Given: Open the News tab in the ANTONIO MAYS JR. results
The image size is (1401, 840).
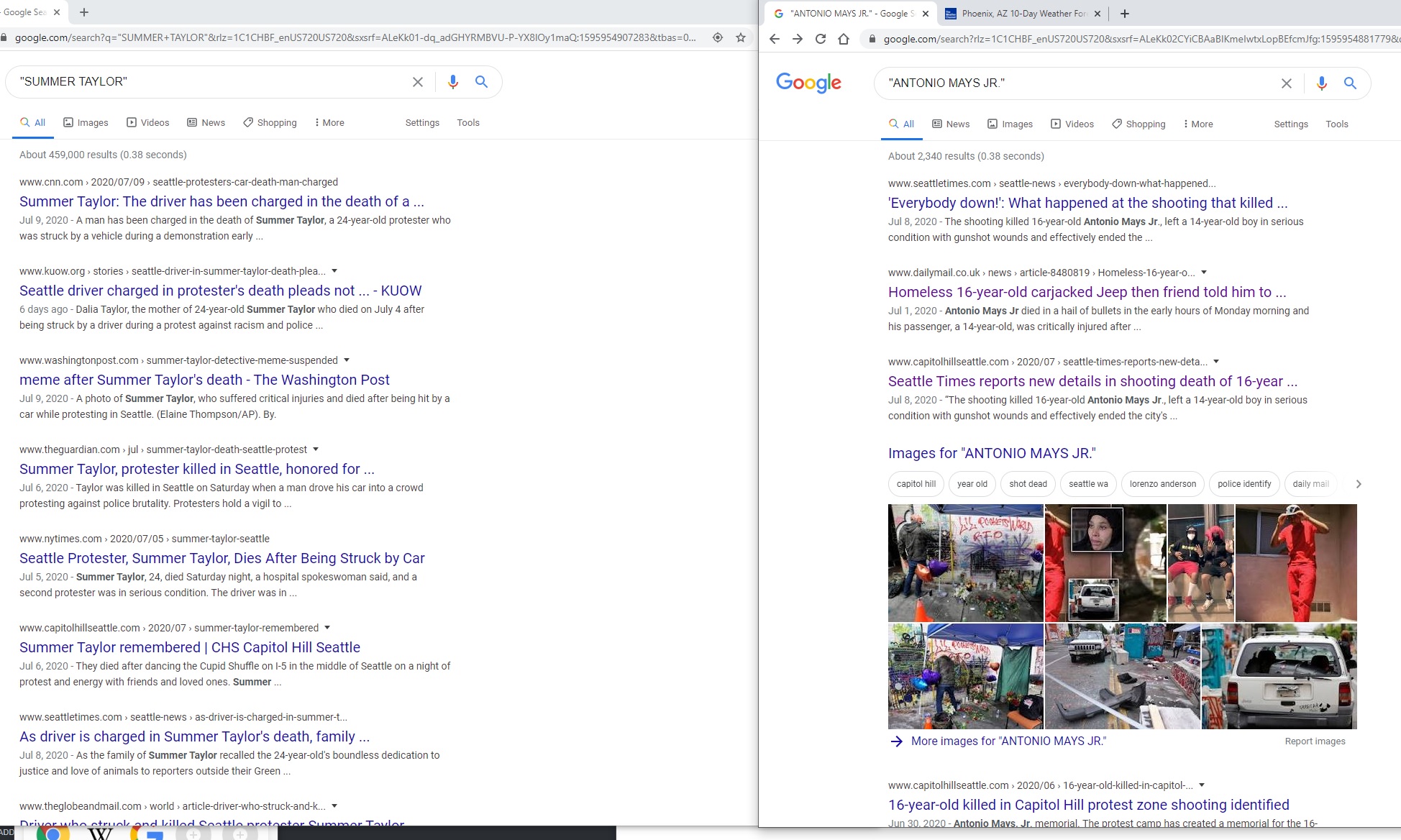Looking at the screenshot, I should pos(951,124).
